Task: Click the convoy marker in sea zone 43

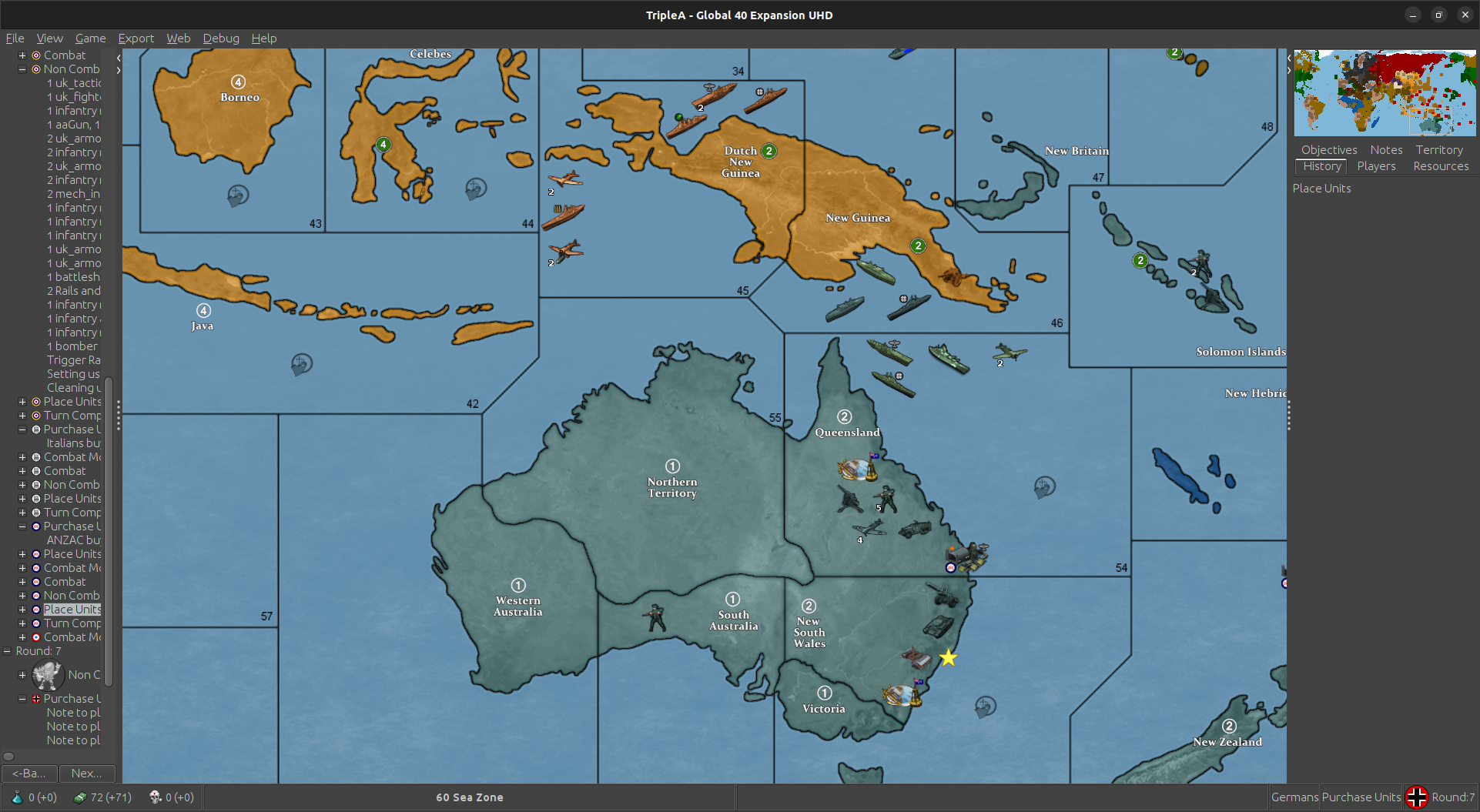Action: 238,195
